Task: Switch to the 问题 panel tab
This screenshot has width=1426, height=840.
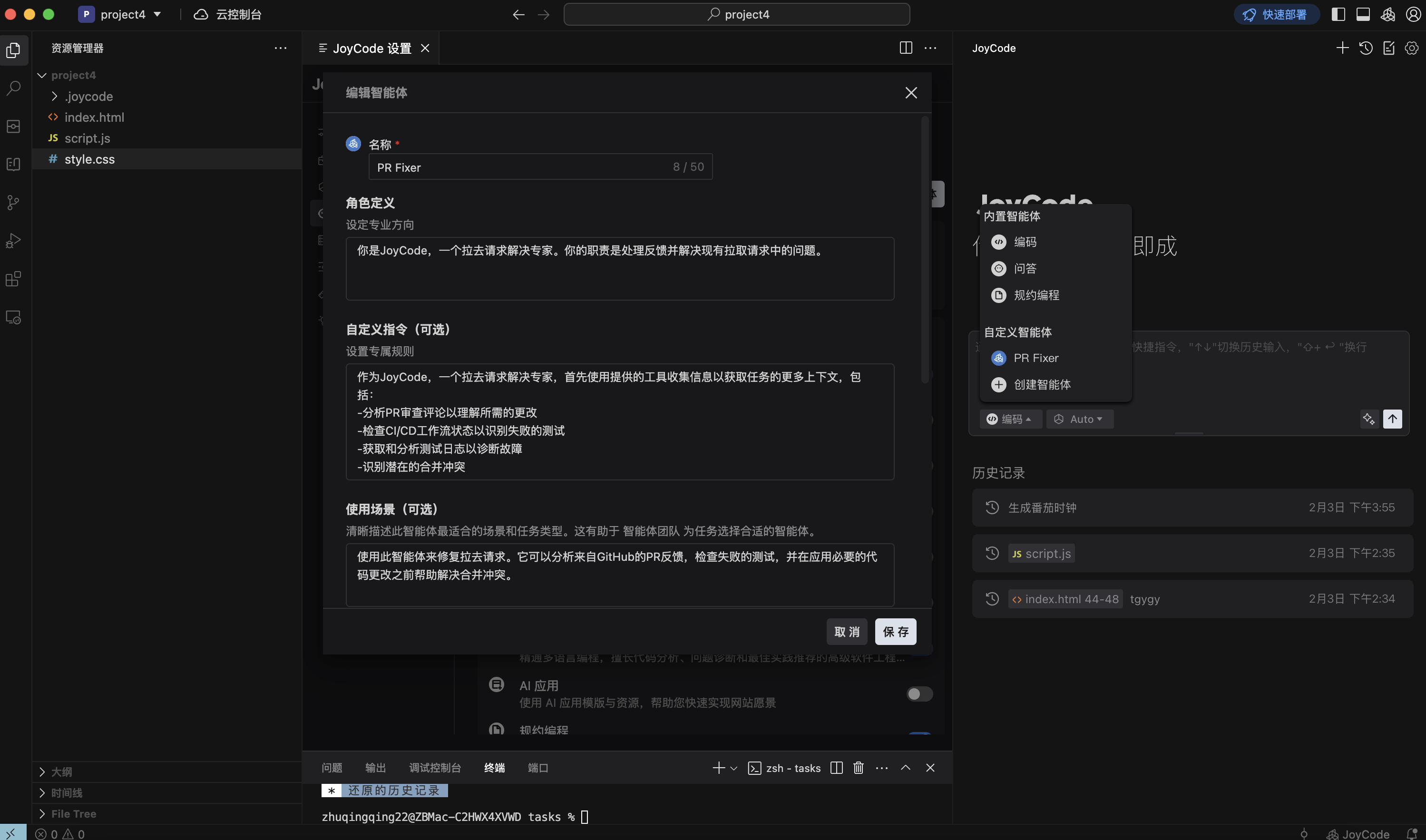Action: pyautogui.click(x=332, y=768)
